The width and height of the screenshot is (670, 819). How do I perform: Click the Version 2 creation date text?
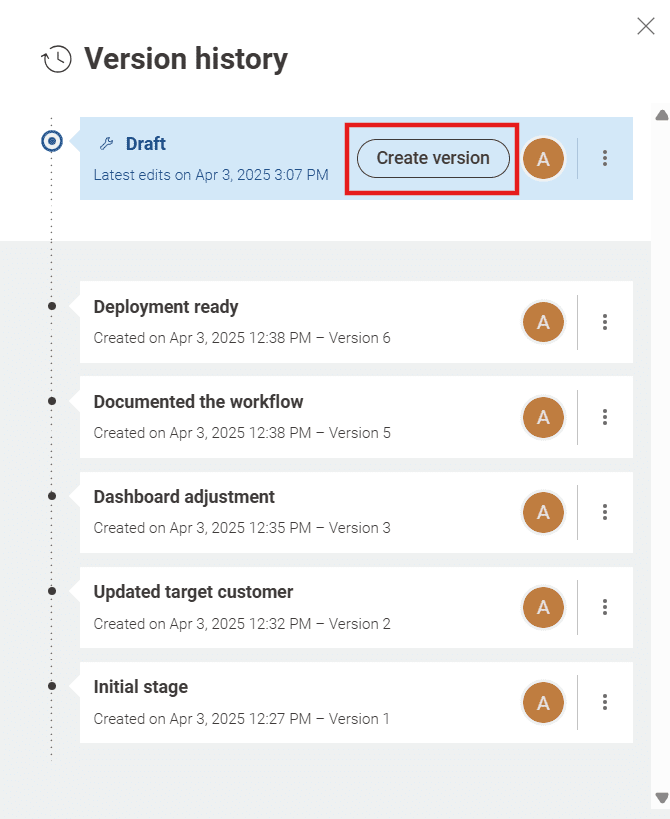pos(242,624)
